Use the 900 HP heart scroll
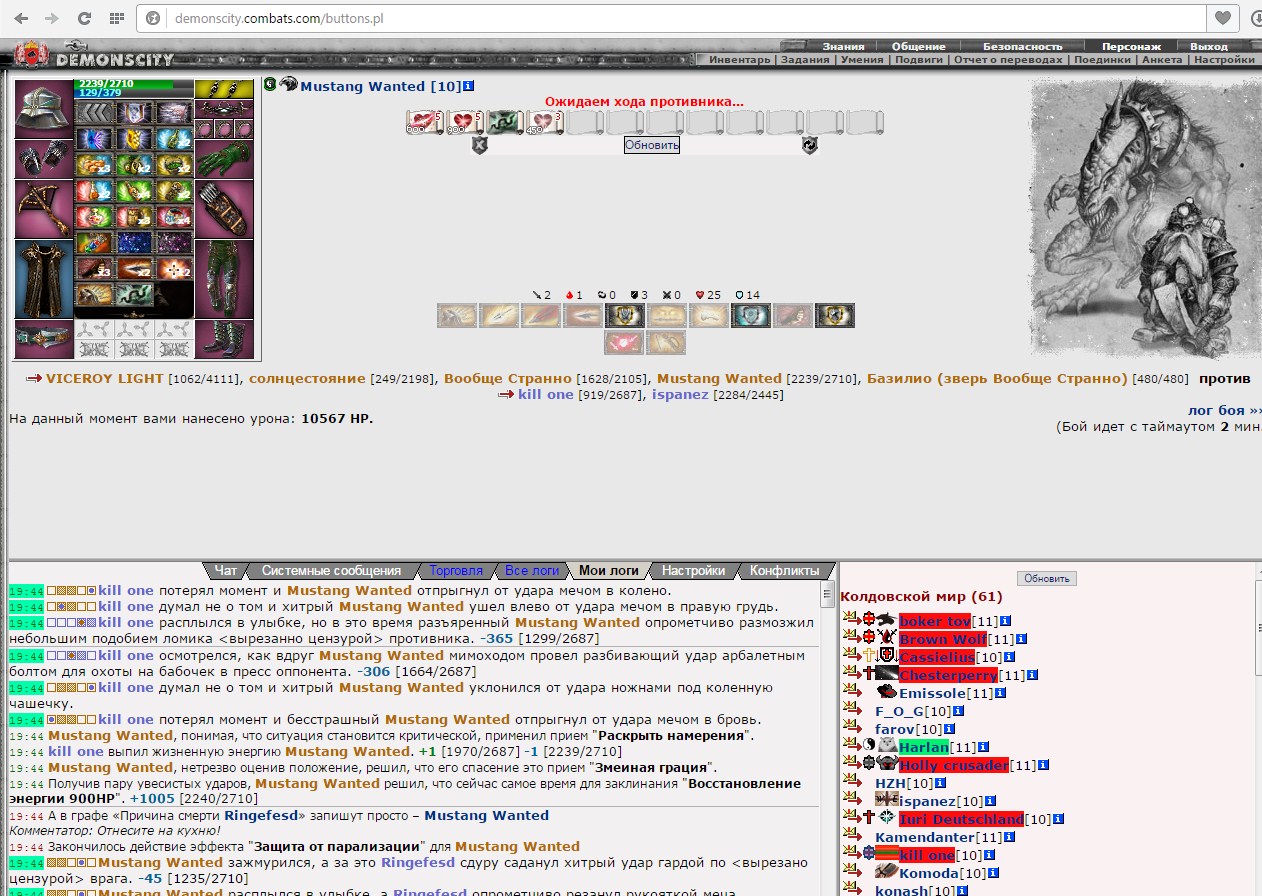Screen dimensions: 1262x896 point(465,122)
